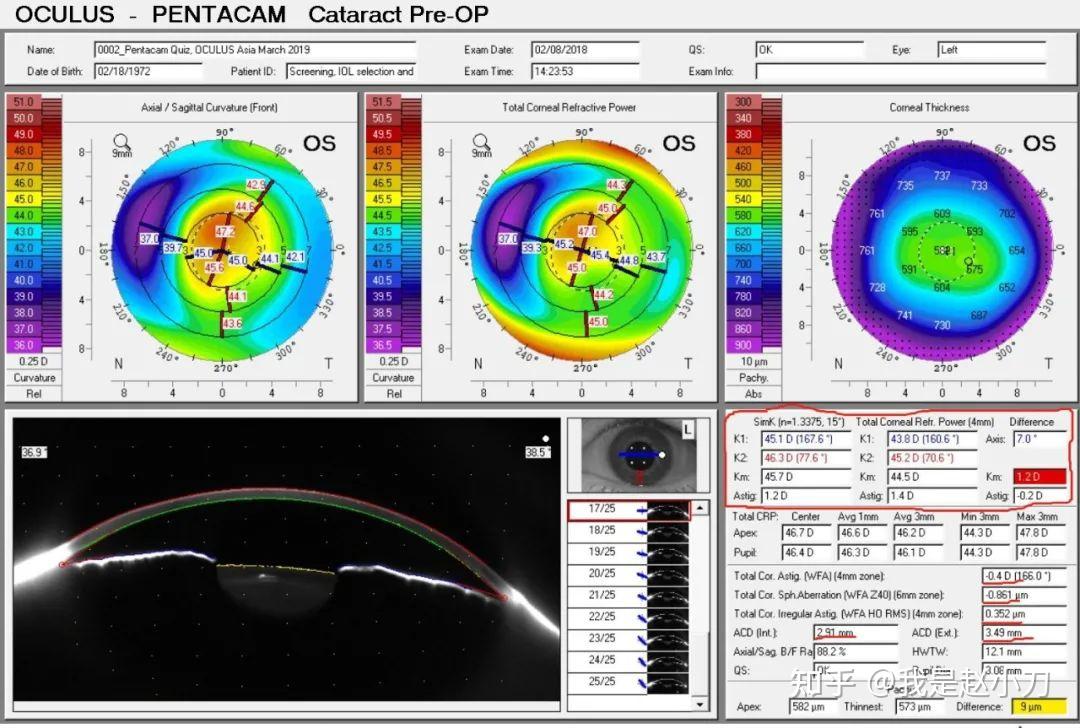Click the magnifier icon on the Axial/Sagittal Curvature map
The width and height of the screenshot is (1080, 728).
121,142
